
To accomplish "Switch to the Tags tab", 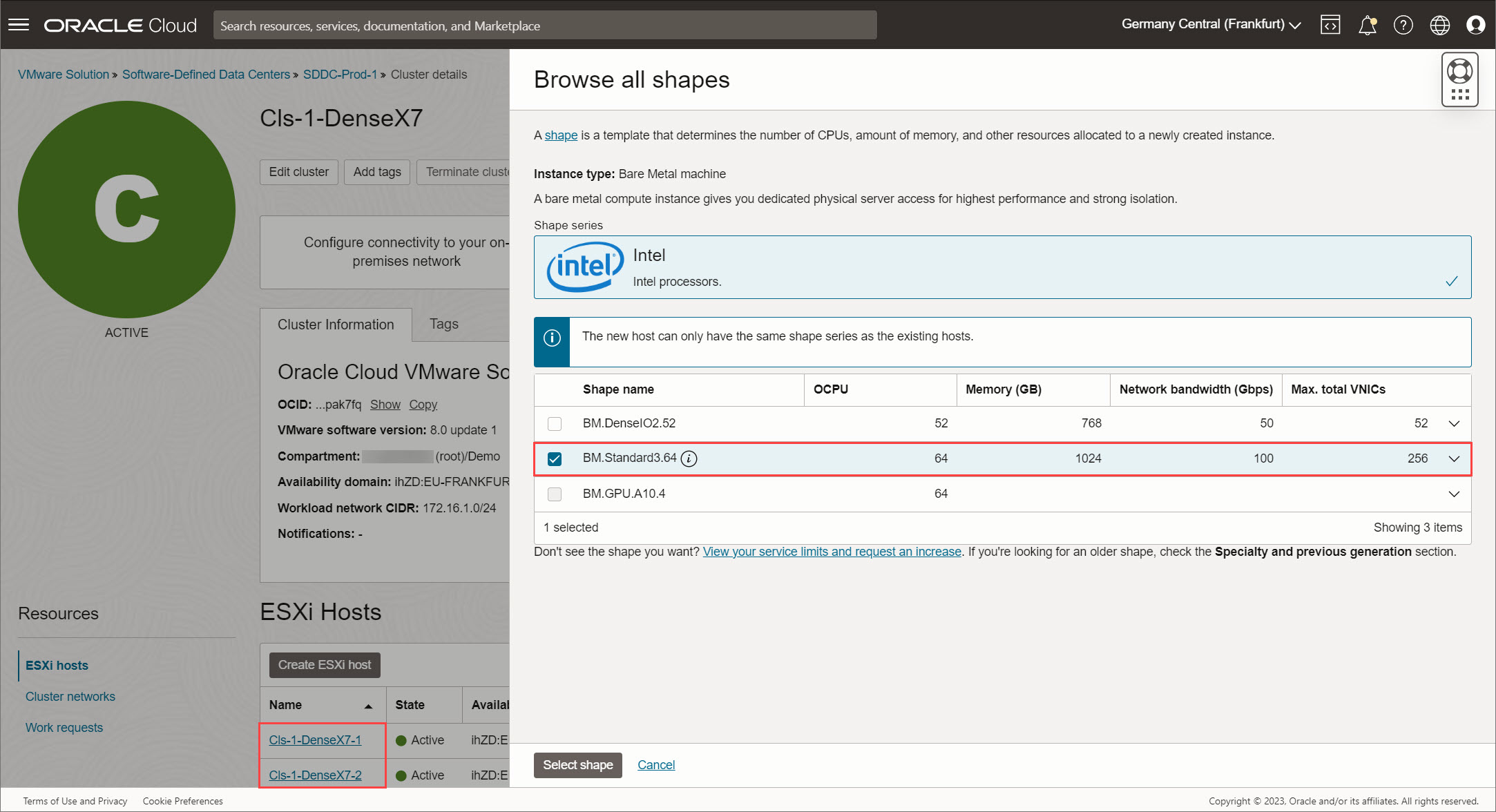I will (443, 324).
